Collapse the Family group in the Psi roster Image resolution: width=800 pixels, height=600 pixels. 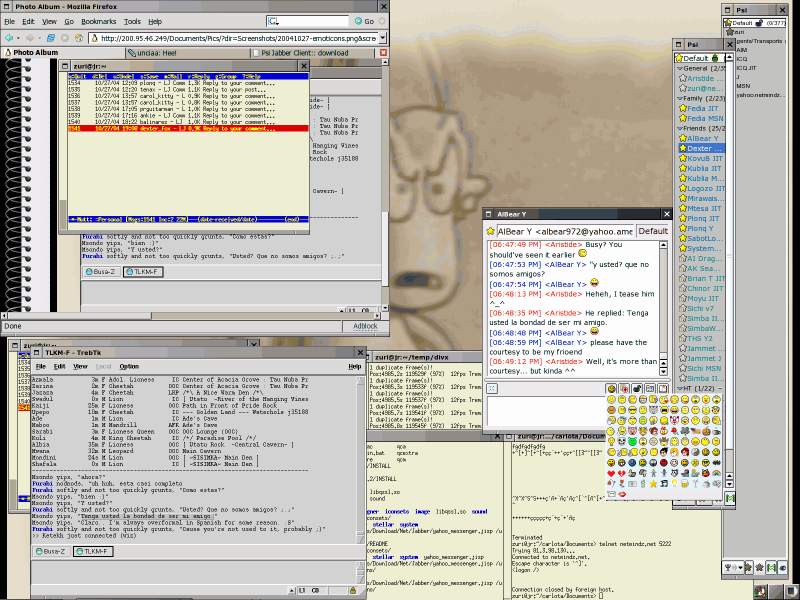[x=681, y=99]
